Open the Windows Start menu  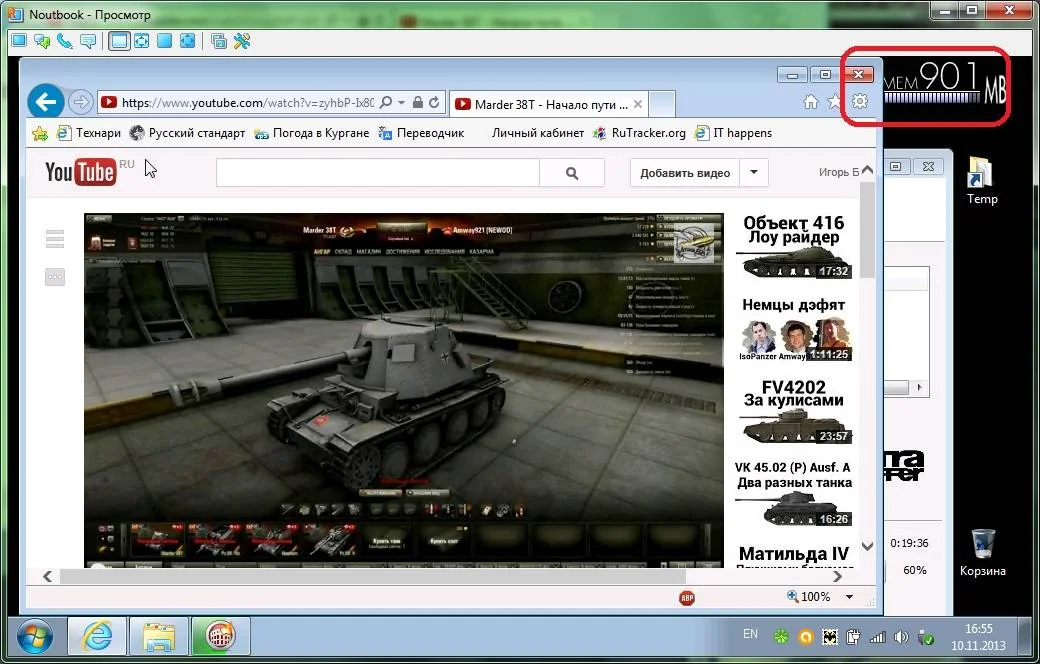coord(34,637)
